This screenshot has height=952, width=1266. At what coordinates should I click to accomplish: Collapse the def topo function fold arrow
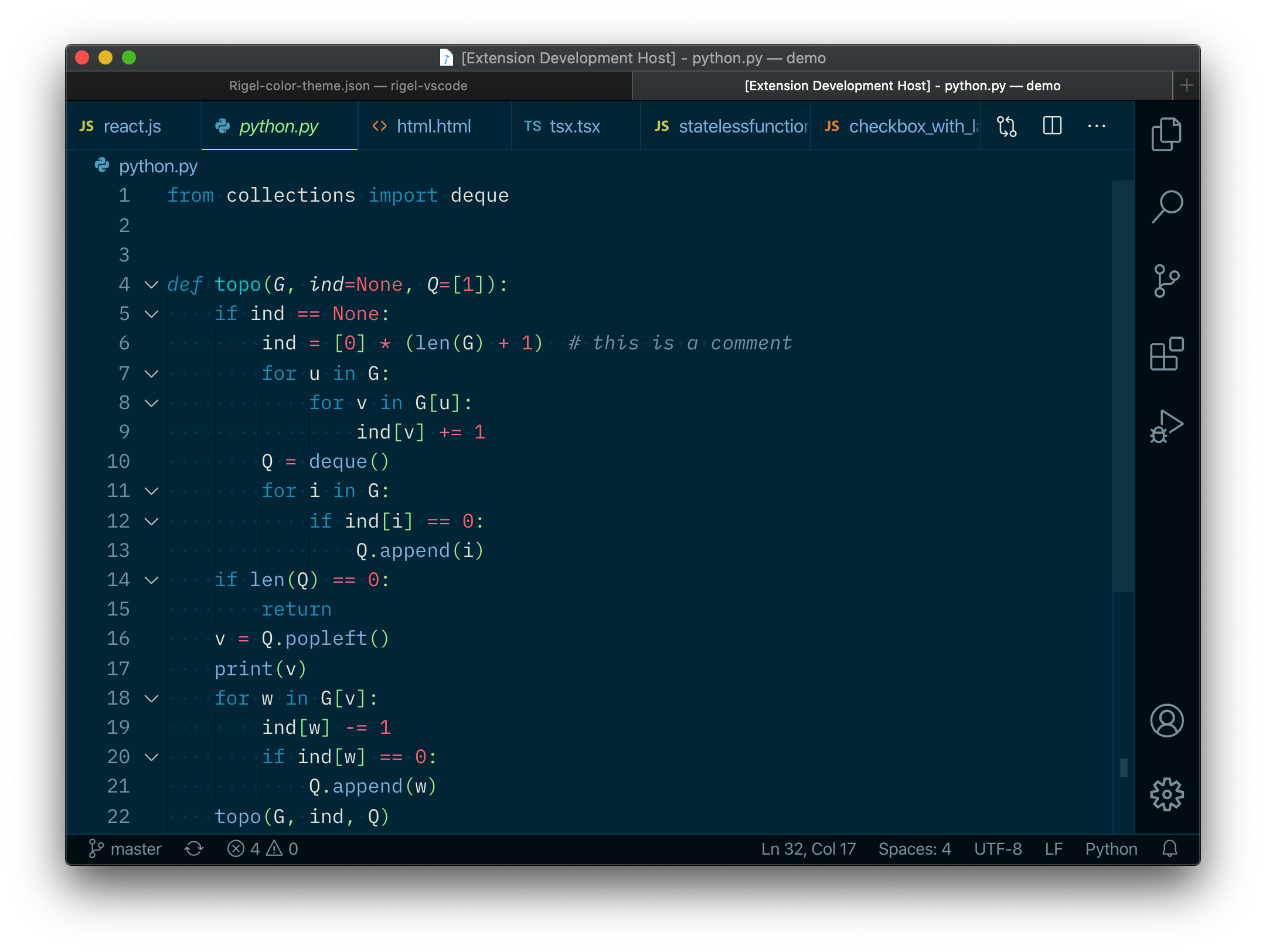click(x=151, y=285)
